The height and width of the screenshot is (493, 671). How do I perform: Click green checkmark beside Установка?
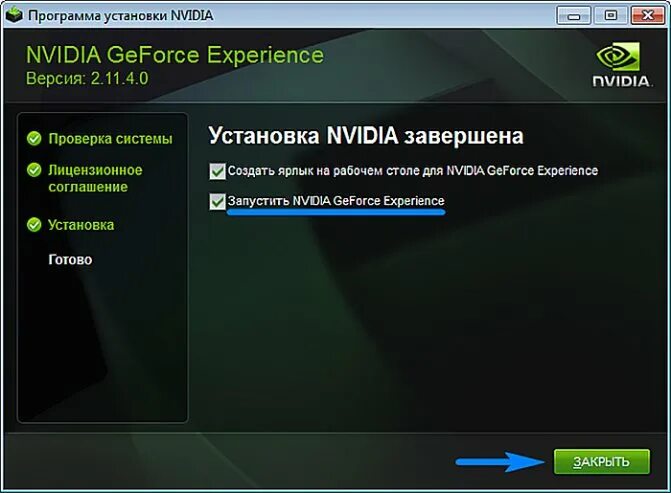(34, 225)
